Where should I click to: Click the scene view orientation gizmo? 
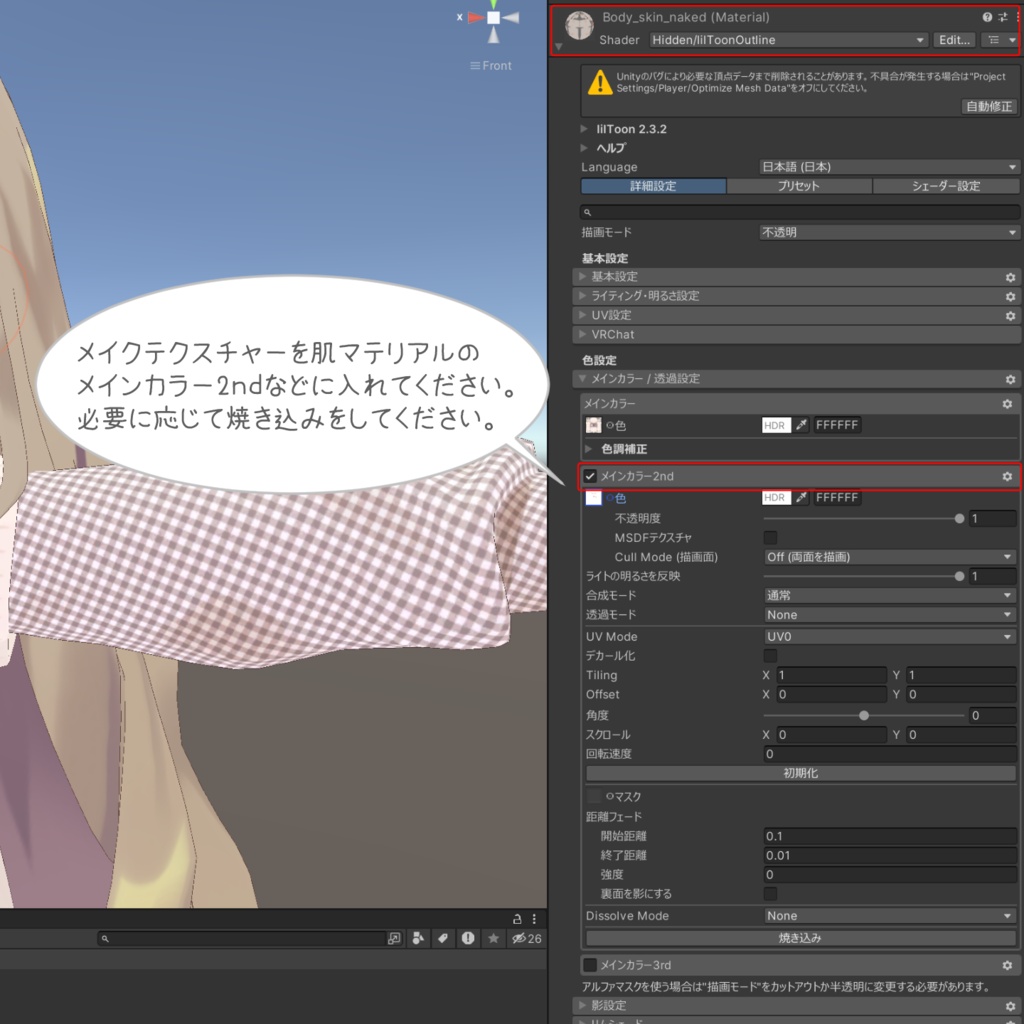(493, 18)
